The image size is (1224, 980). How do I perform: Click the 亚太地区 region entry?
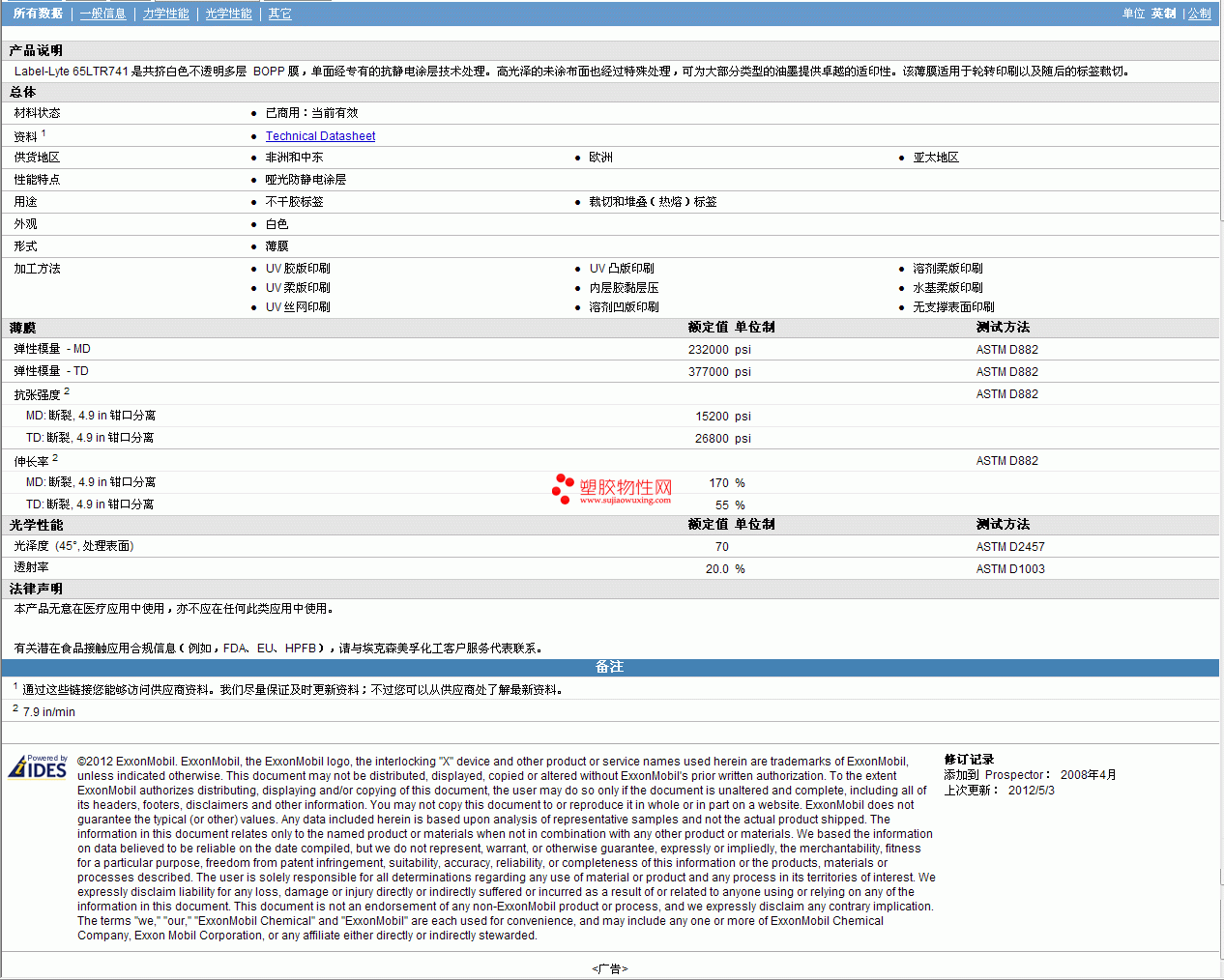936,158
